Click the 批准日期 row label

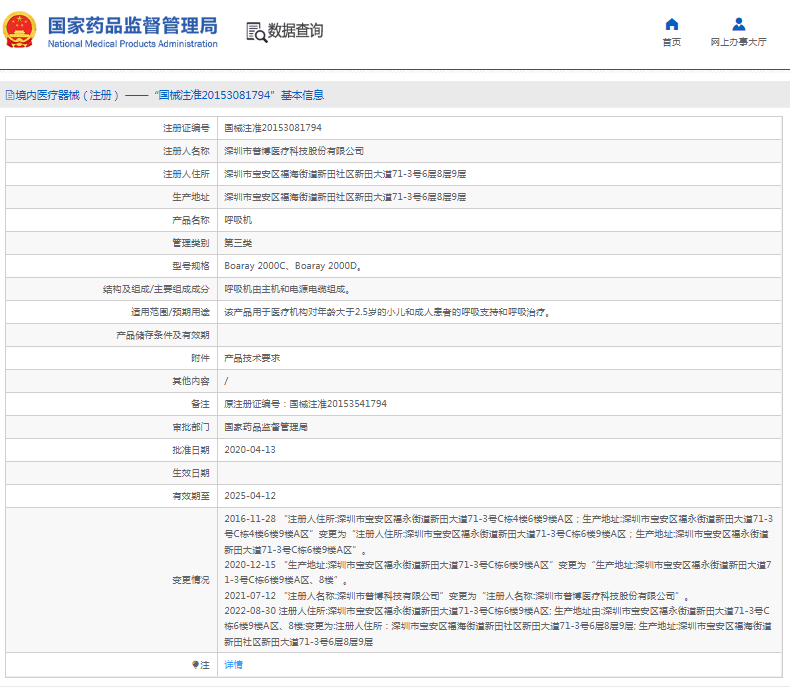[190, 450]
